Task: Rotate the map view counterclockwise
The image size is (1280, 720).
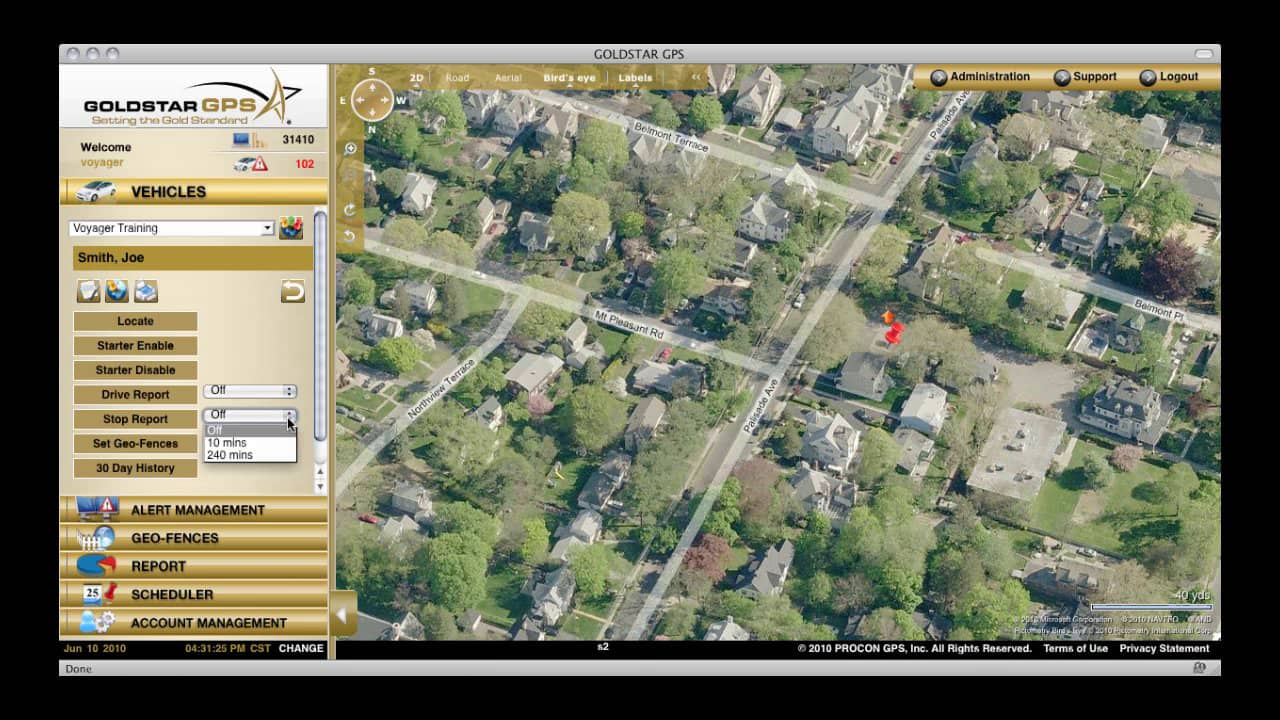Action: click(351, 236)
